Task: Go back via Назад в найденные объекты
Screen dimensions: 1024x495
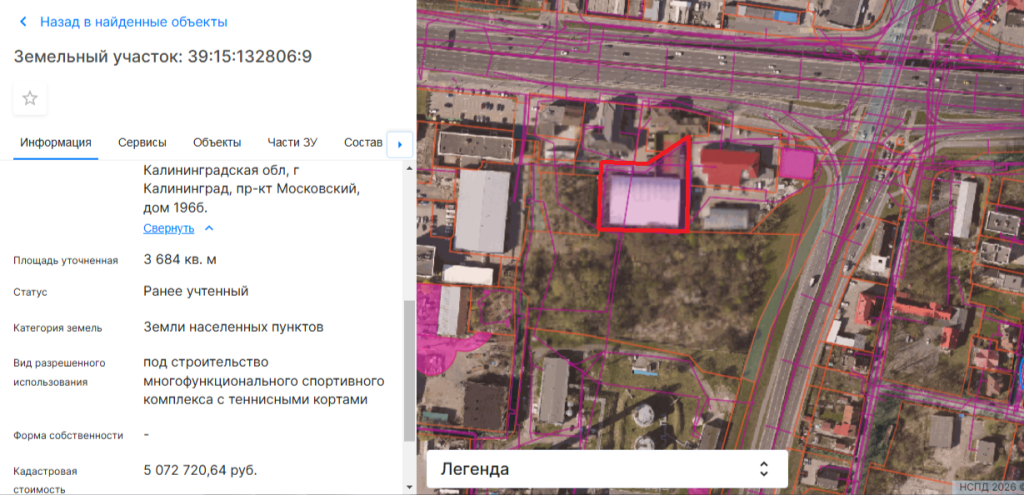Action: click(x=133, y=22)
